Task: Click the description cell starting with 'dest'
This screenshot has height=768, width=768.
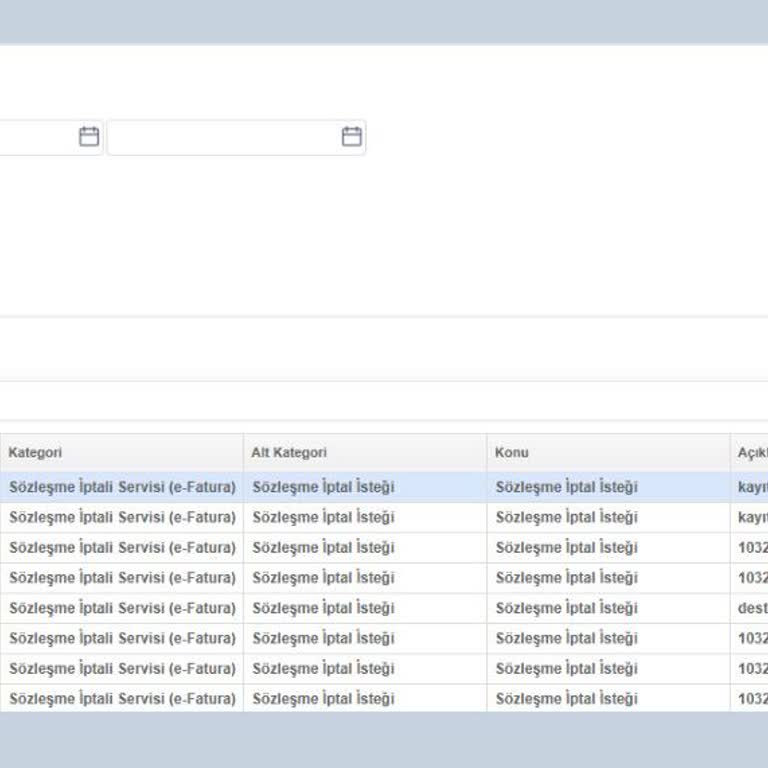Action: tap(752, 608)
